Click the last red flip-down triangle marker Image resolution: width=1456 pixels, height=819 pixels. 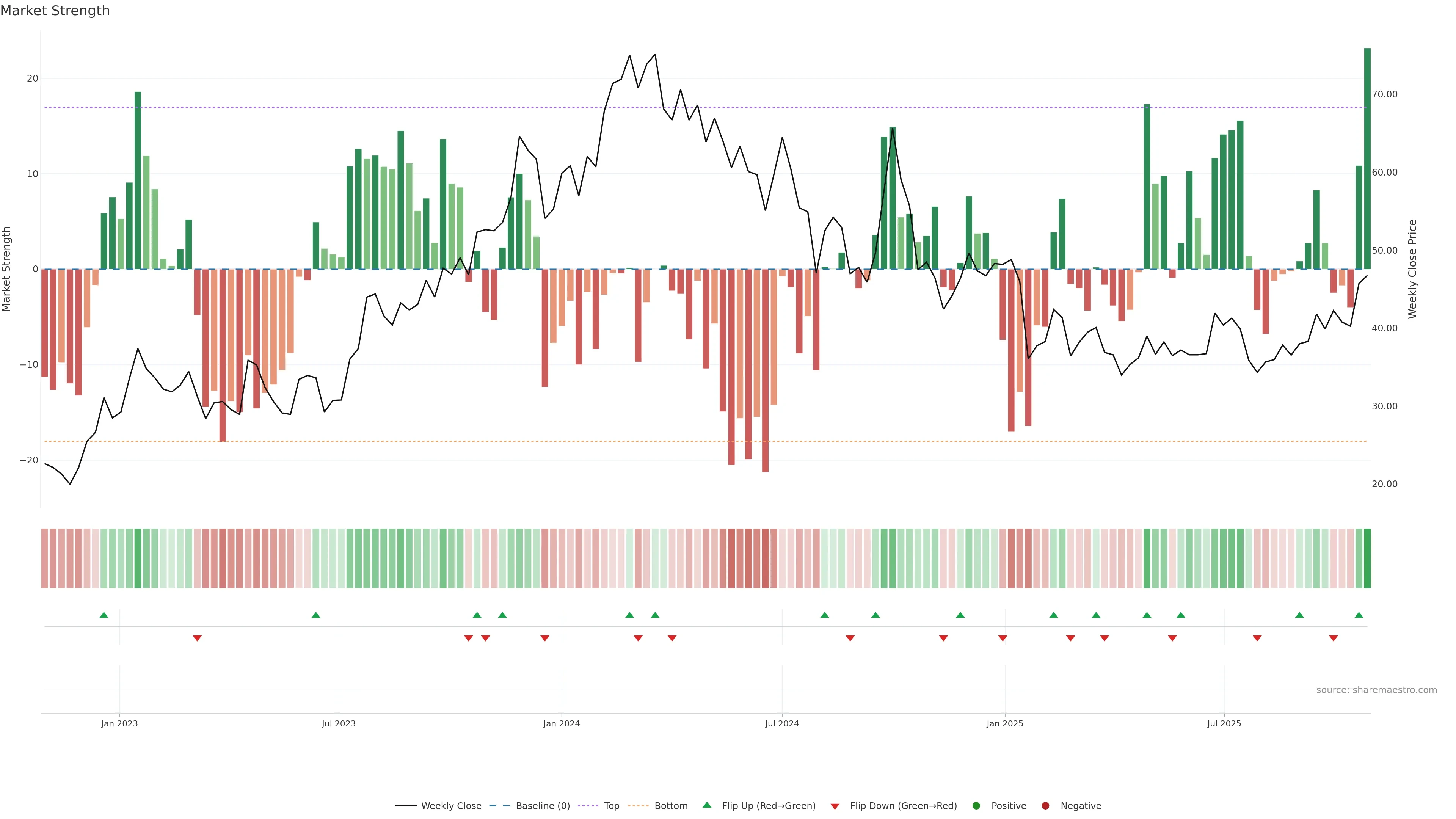coord(1334,638)
